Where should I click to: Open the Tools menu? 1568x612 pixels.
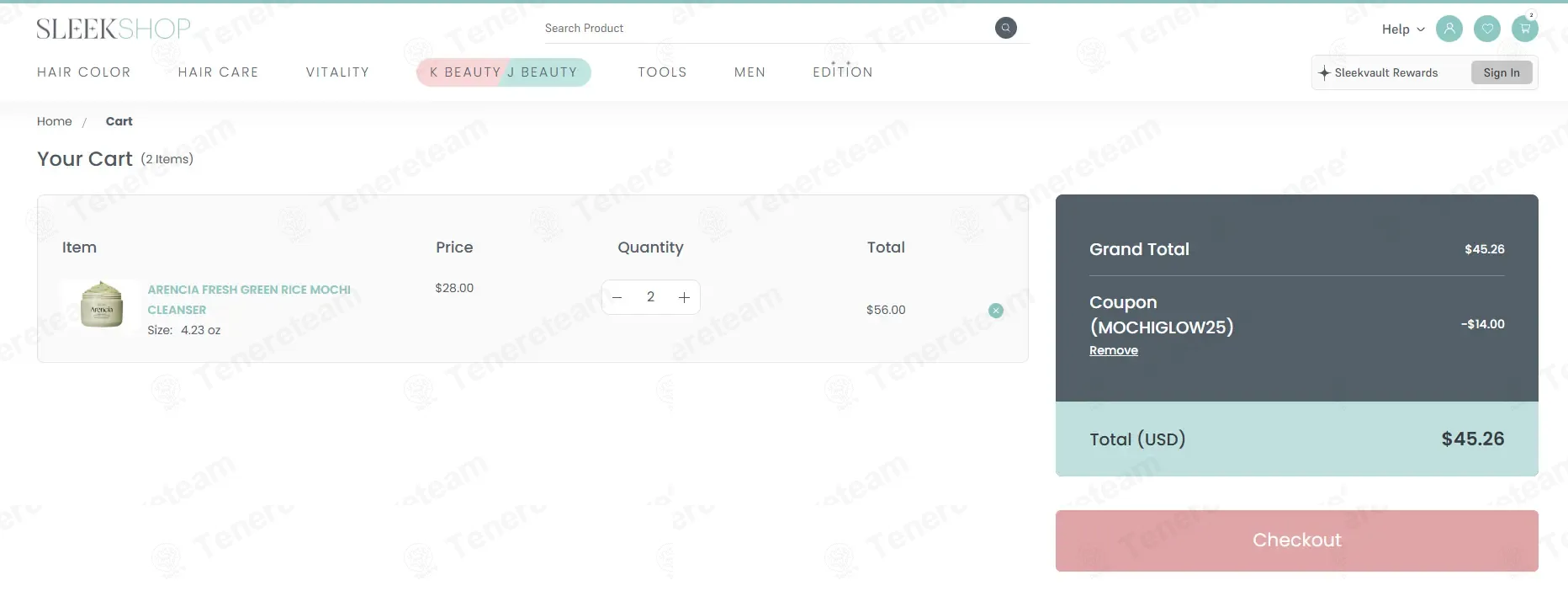662,72
